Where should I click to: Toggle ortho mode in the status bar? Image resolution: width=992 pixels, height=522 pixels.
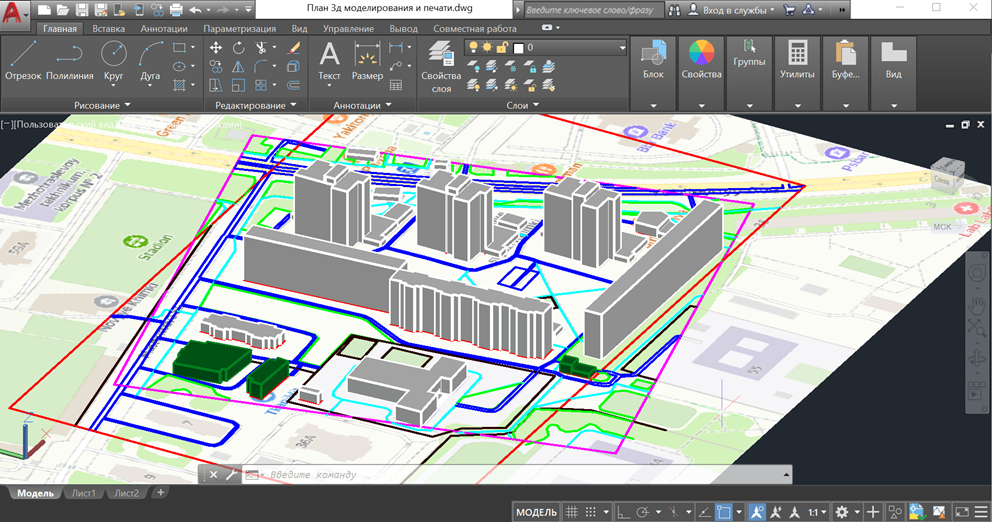coord(622,512)
